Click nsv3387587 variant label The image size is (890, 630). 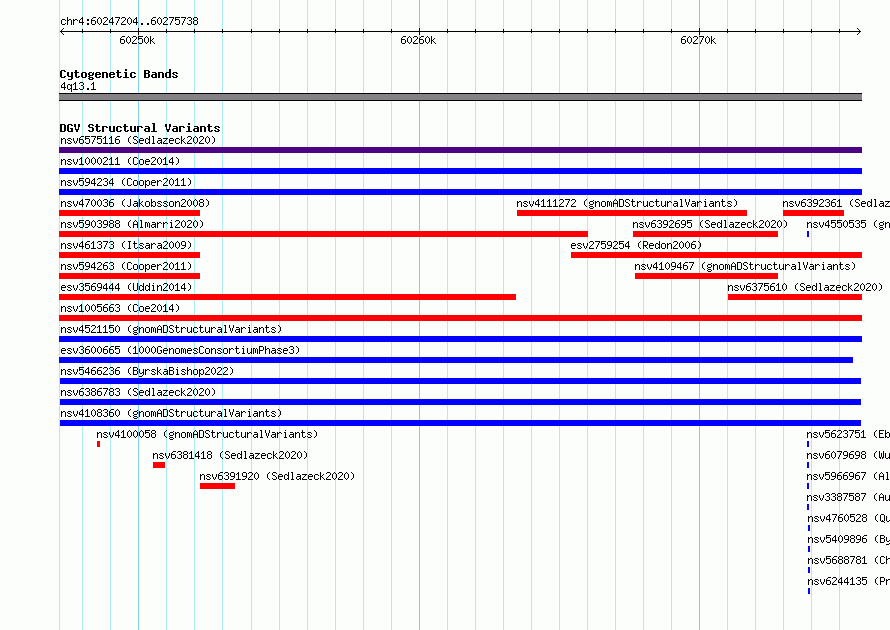pos(848,497)
